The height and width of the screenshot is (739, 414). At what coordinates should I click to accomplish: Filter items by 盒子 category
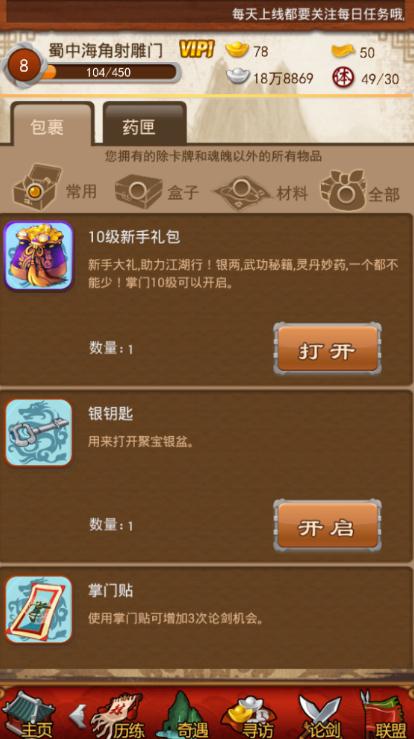pyautogui.click(x=157, y=192)
